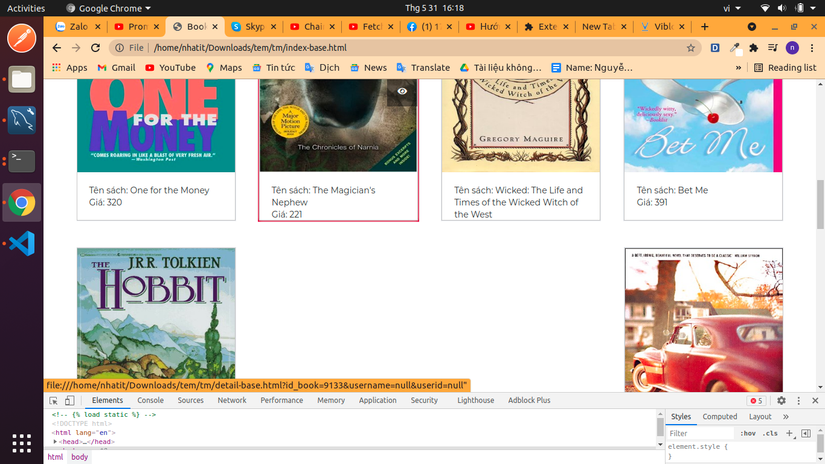Open the Reading list
The width and height of the screenshot is (825, 464).
786,67
